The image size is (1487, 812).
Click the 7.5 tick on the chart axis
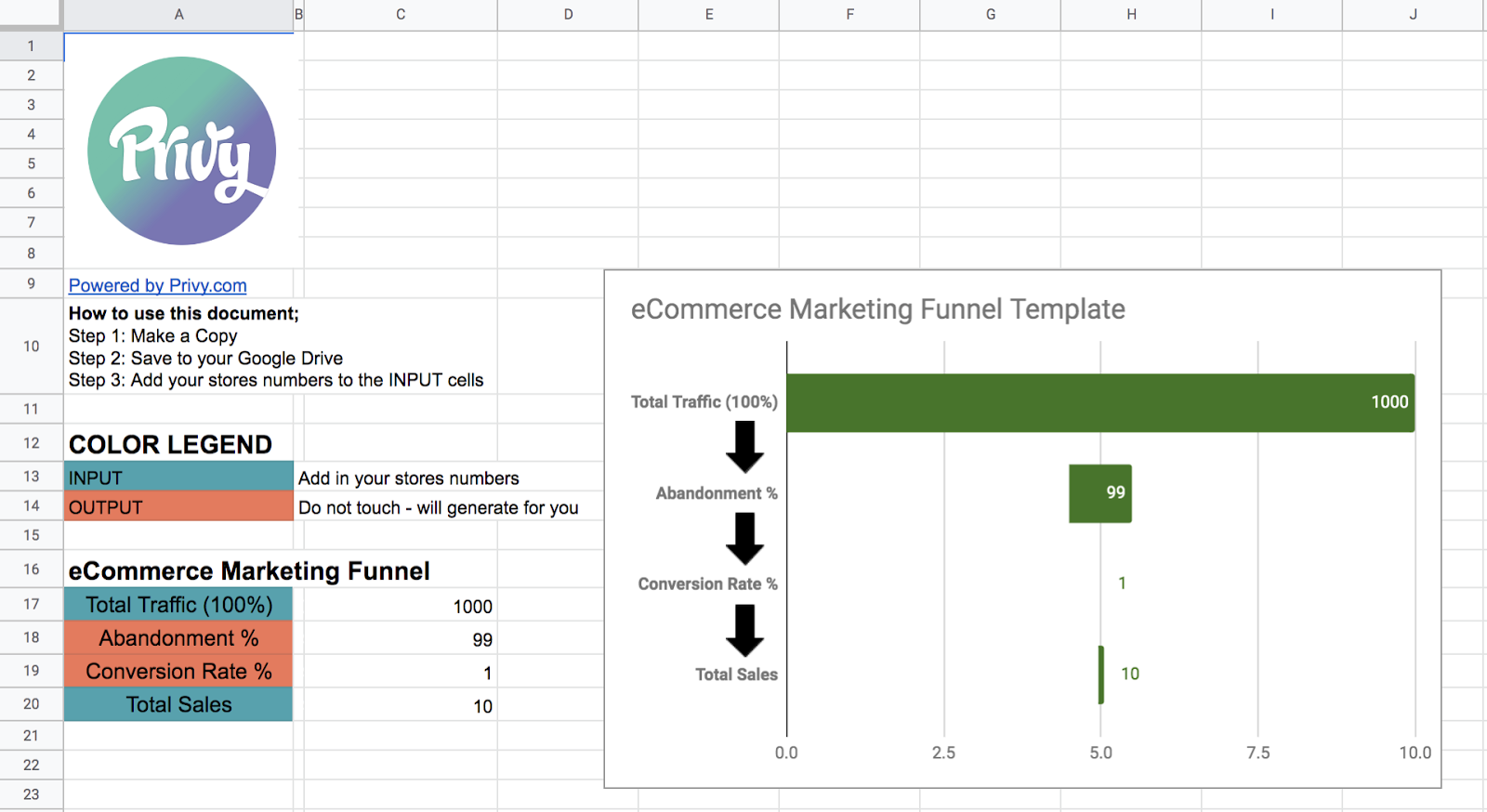1257,753
